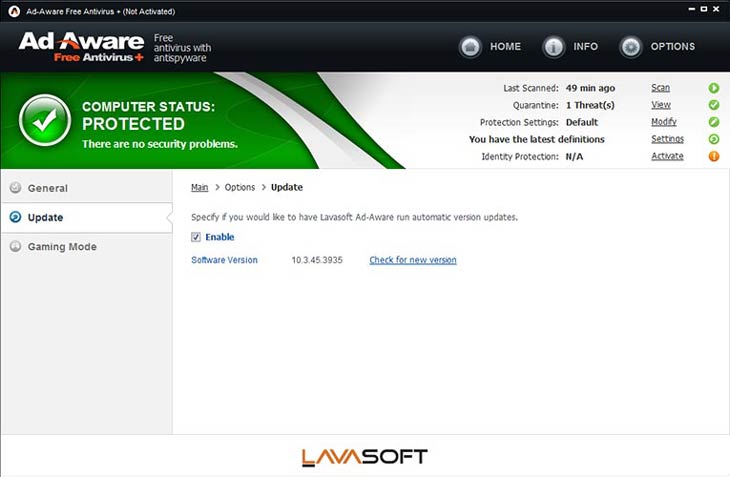Open the General options tab

pos(87,188)
